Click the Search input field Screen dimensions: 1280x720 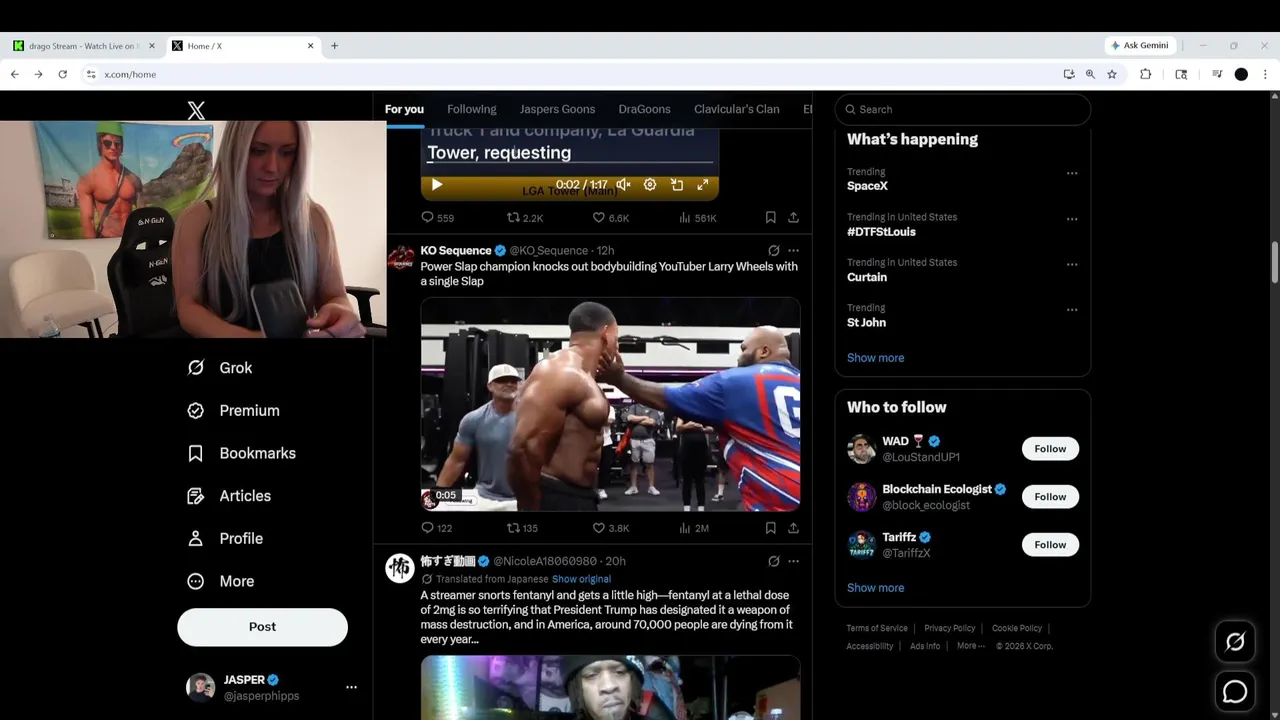963,109
